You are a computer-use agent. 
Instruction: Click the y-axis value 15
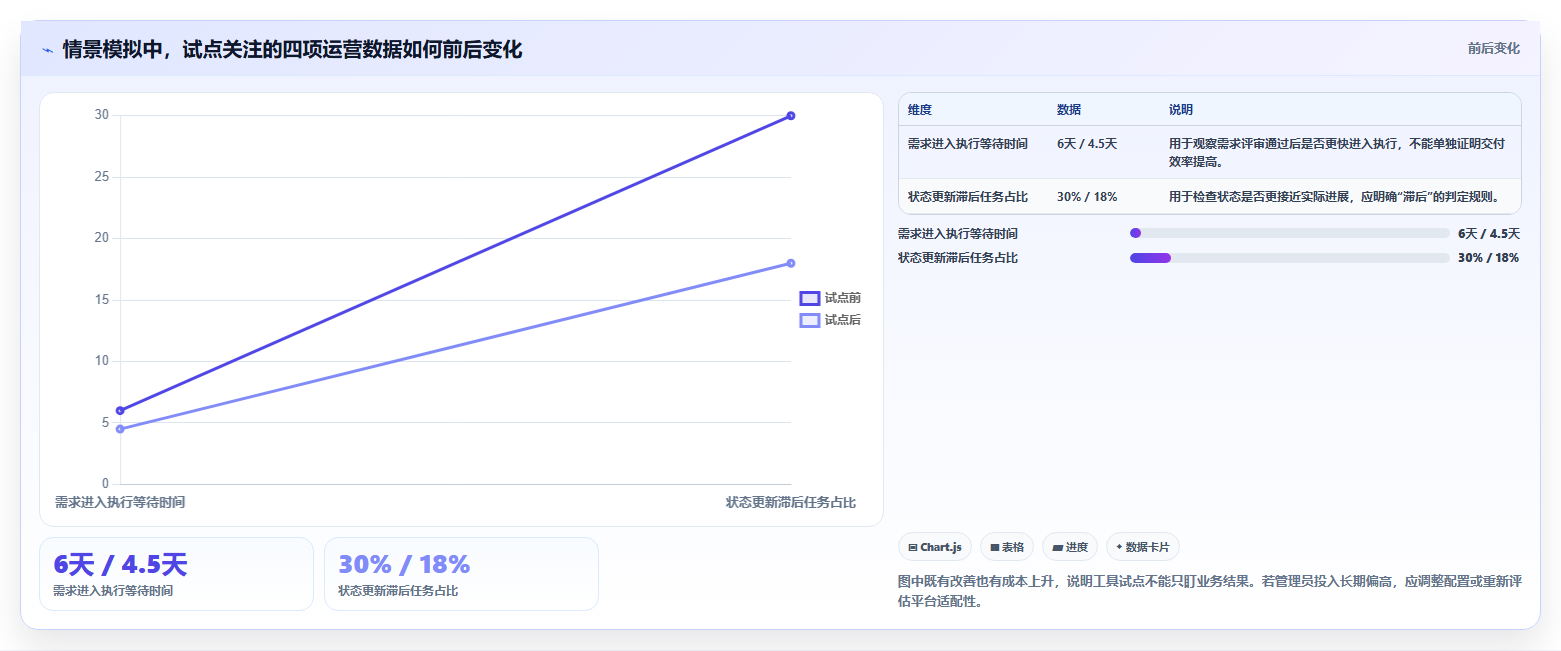click(x=102, y=300)
